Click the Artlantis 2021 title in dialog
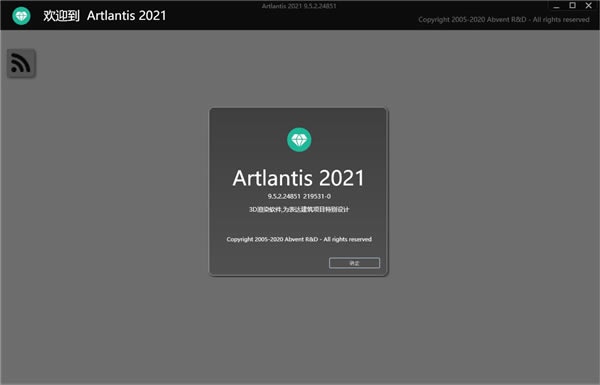The image size is (600, 385). (x=298, y=178)
